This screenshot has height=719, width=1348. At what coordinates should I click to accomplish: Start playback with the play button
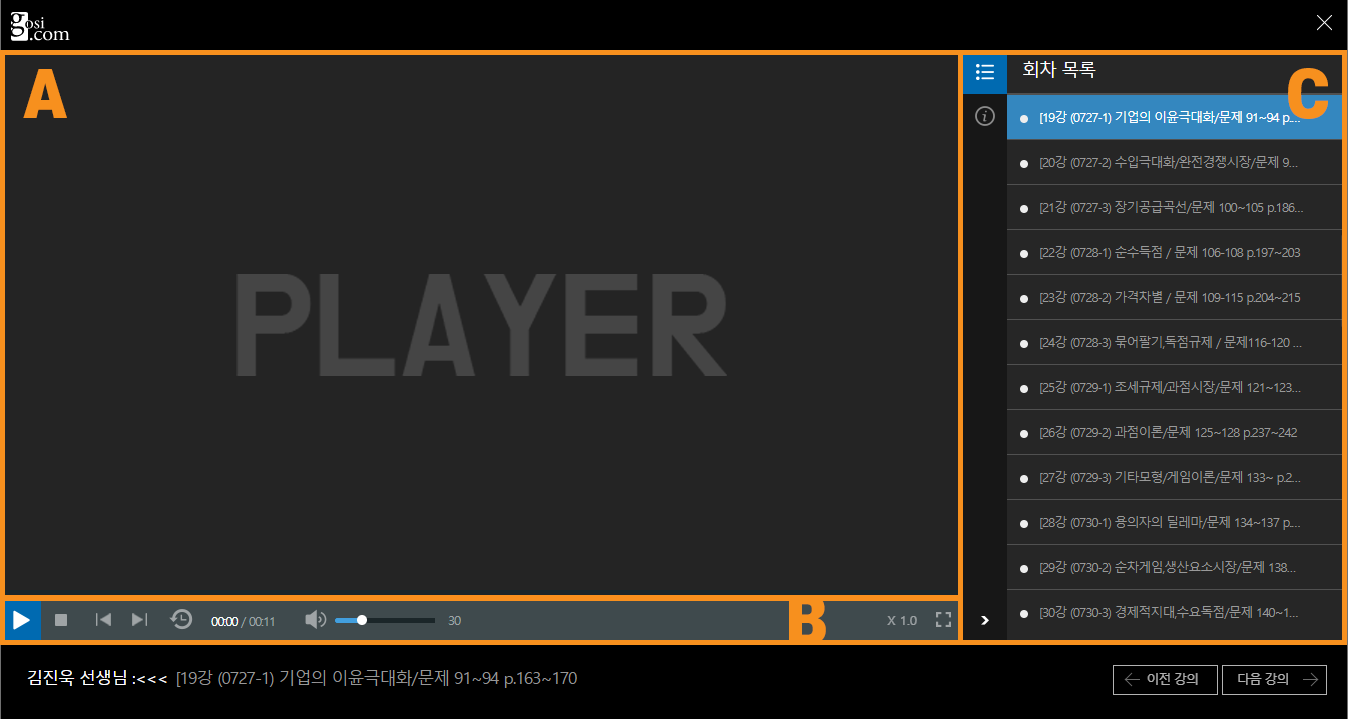tap(22, 620)
